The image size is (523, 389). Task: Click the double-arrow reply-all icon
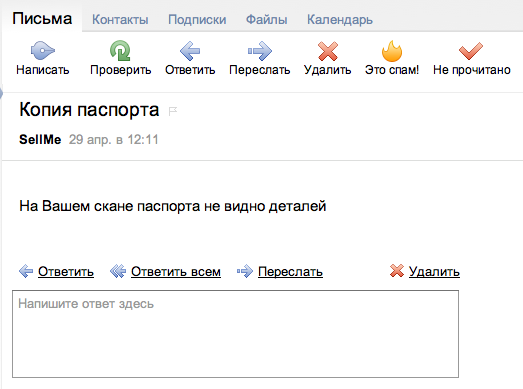118,271
